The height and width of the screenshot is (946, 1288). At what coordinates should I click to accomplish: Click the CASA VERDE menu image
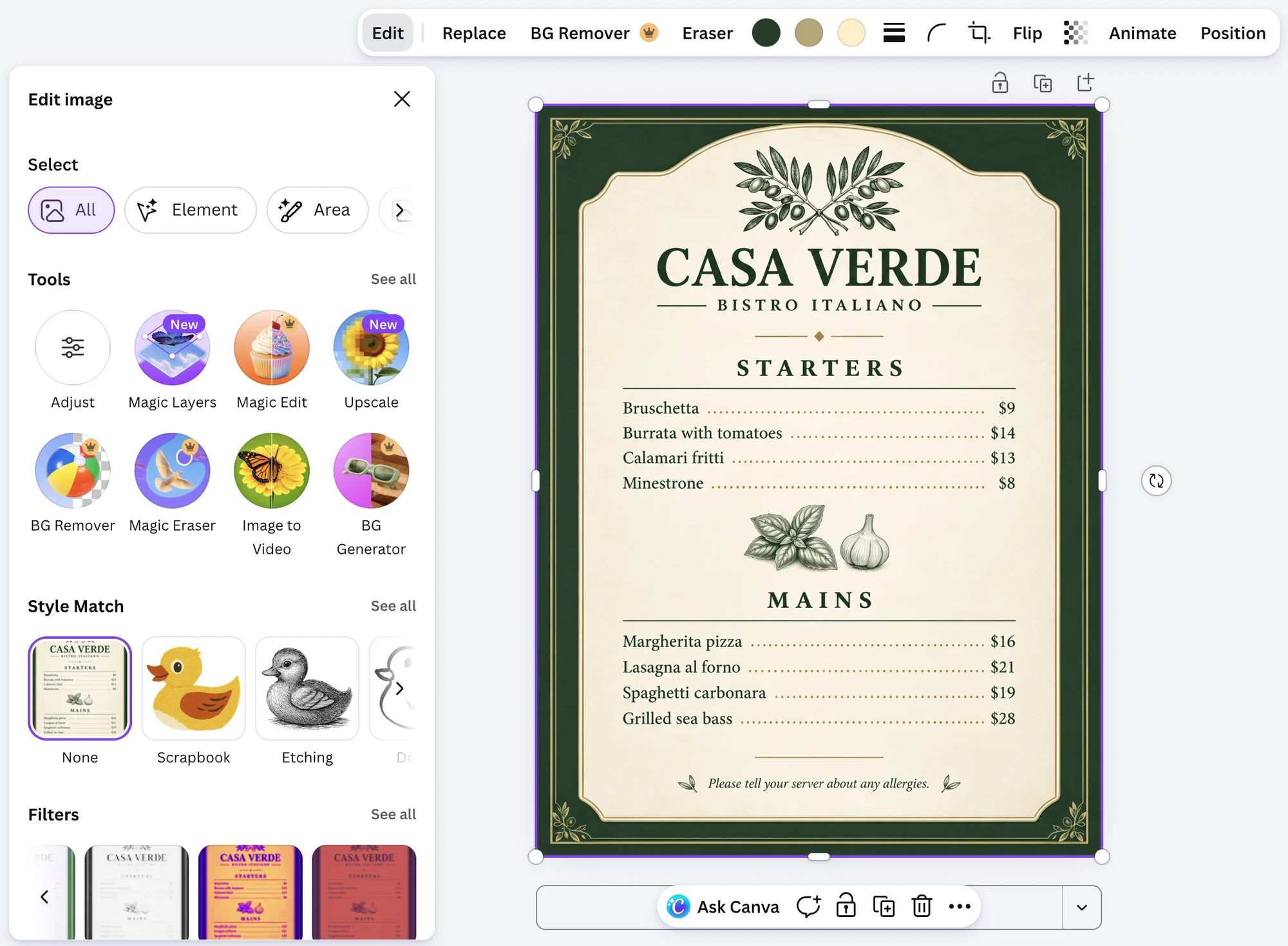819,480
